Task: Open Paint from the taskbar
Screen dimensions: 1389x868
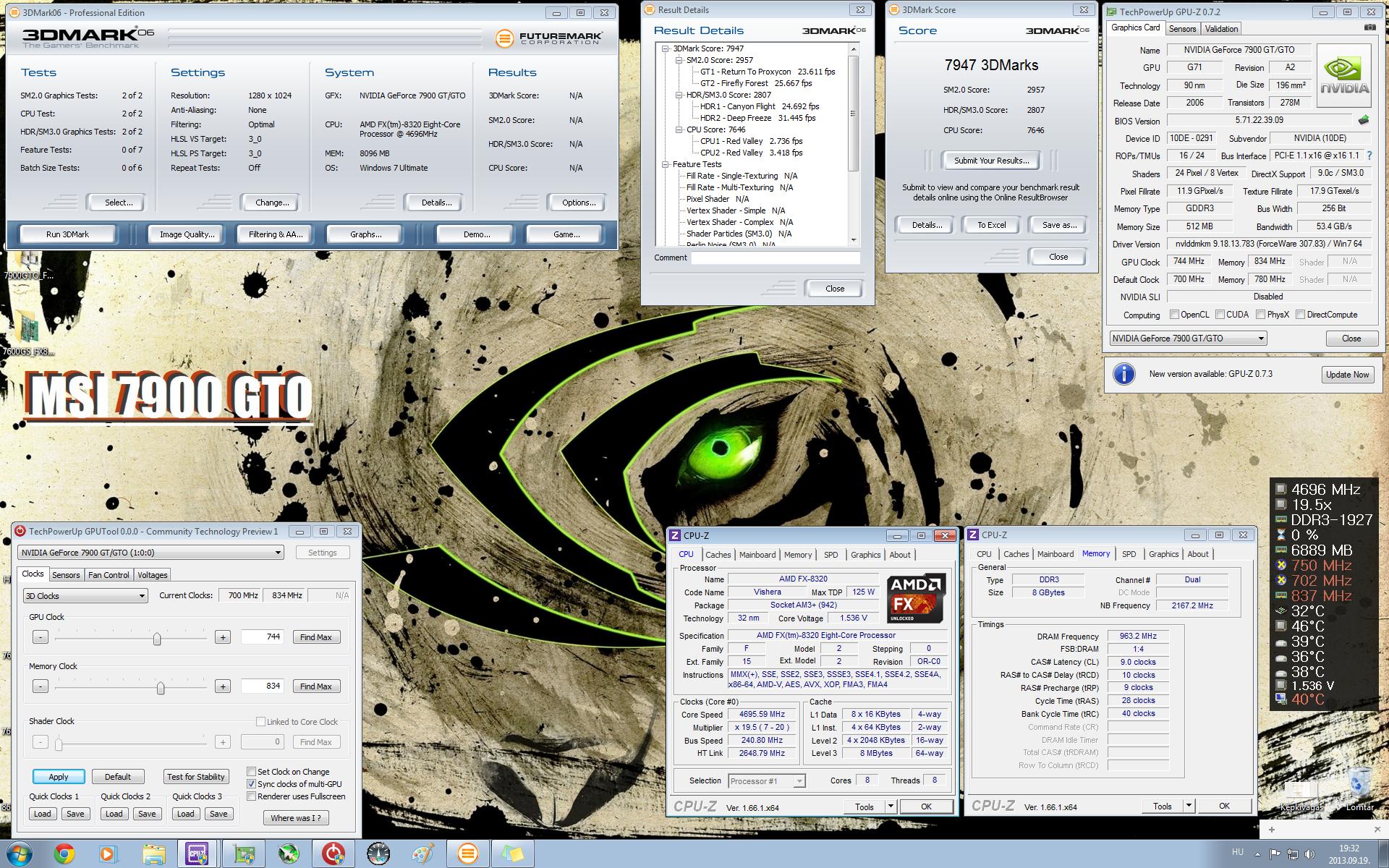Action: click(x=423, y=854)
